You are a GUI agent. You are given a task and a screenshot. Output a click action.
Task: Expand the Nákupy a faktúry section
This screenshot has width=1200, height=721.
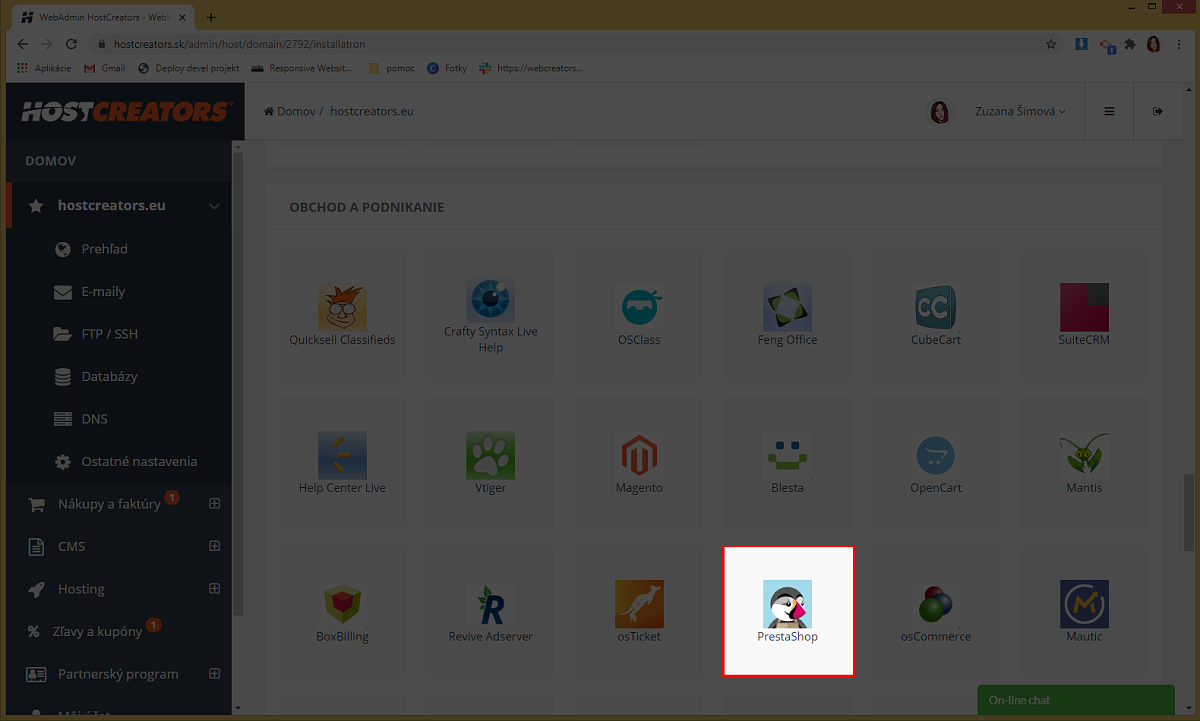[214, 504]
